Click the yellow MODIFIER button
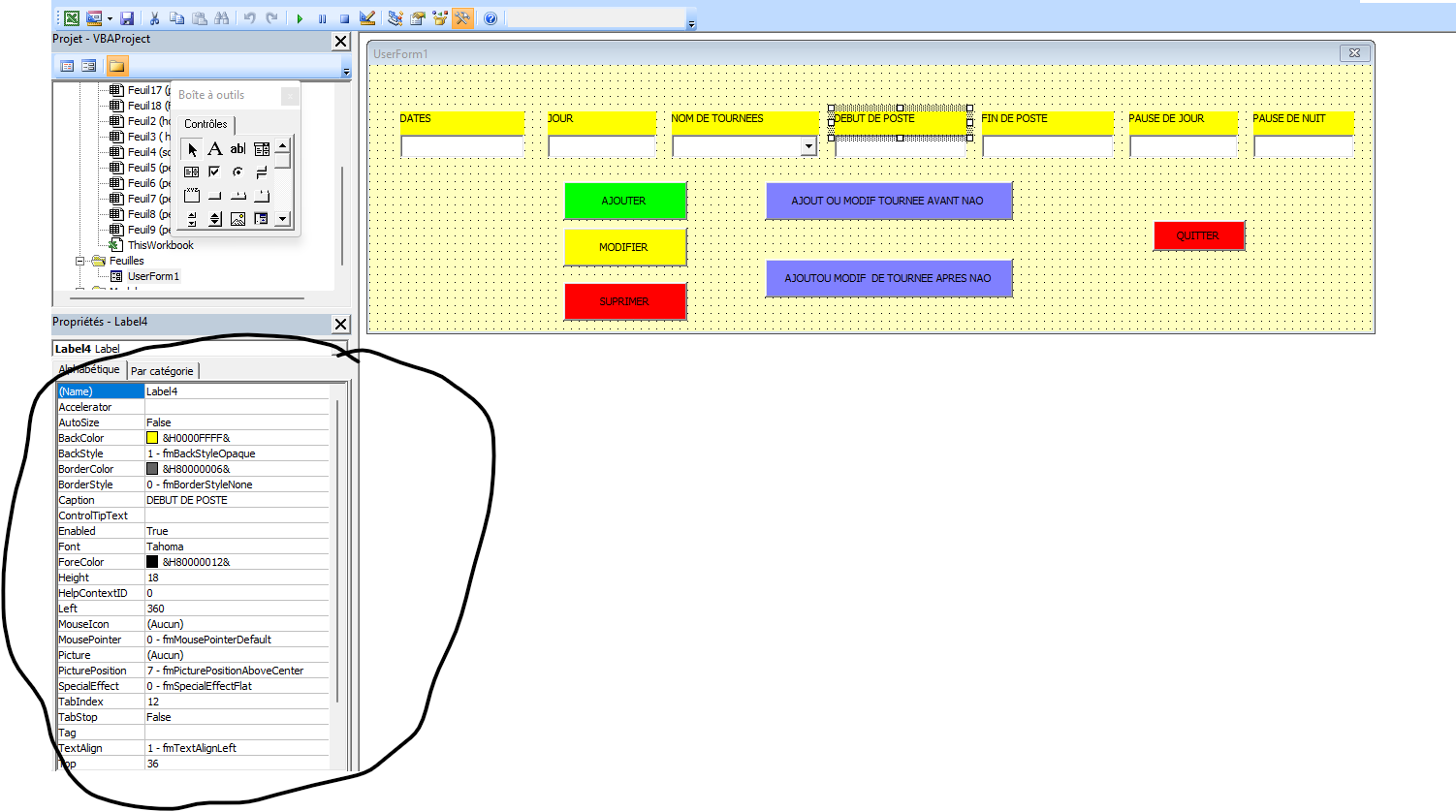The width and height of the screenshot is (1456, 812). [625, 247]
